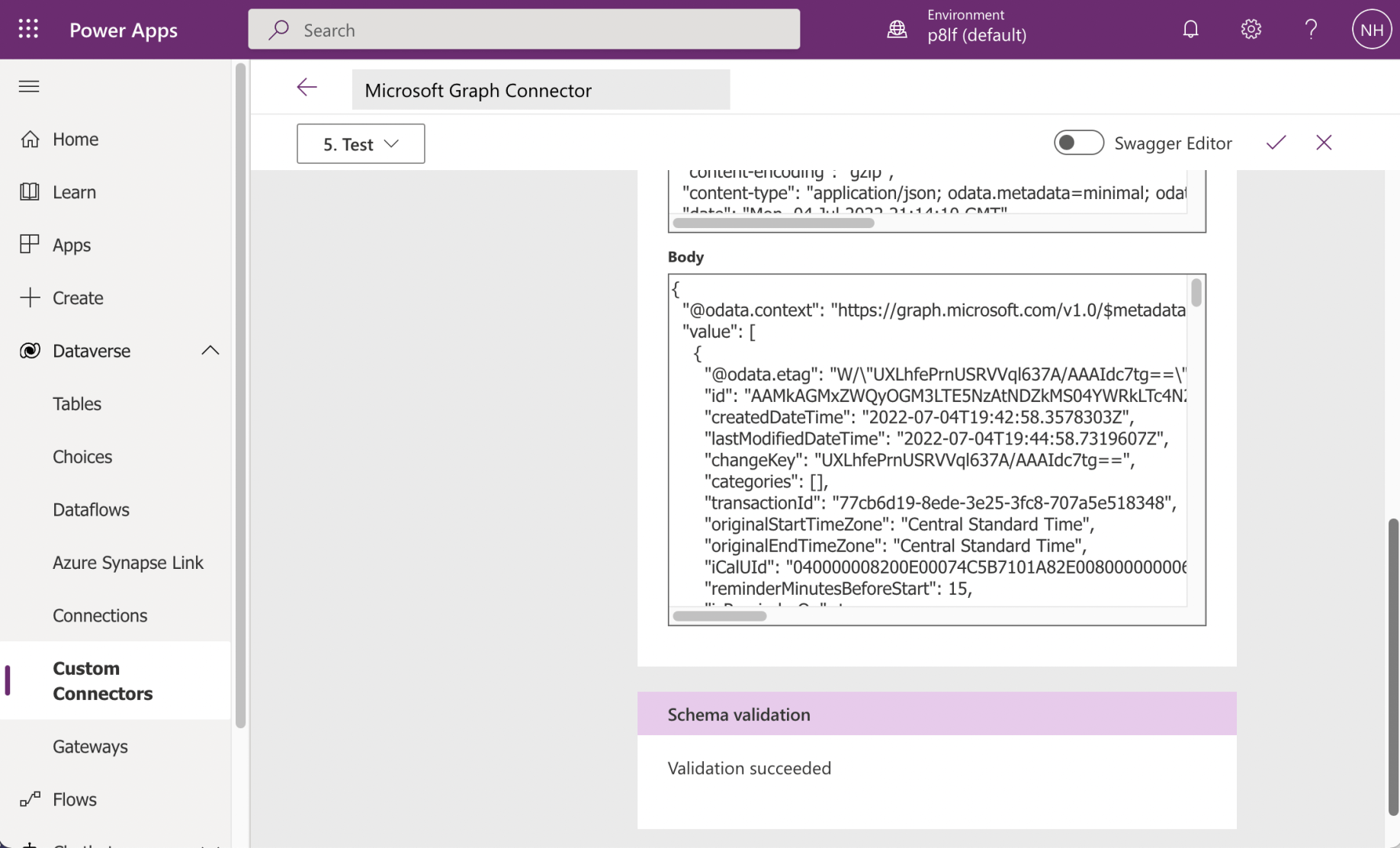Click the help question mark icon
The height and width of the screenshot is (848, 1400).
[x=1311, y=30]
